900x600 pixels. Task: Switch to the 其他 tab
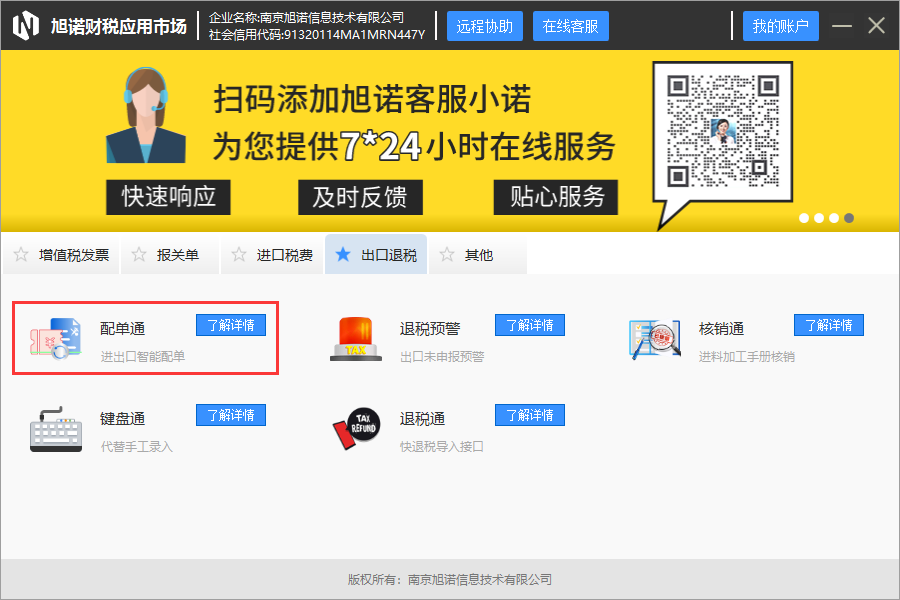(478, 254)
